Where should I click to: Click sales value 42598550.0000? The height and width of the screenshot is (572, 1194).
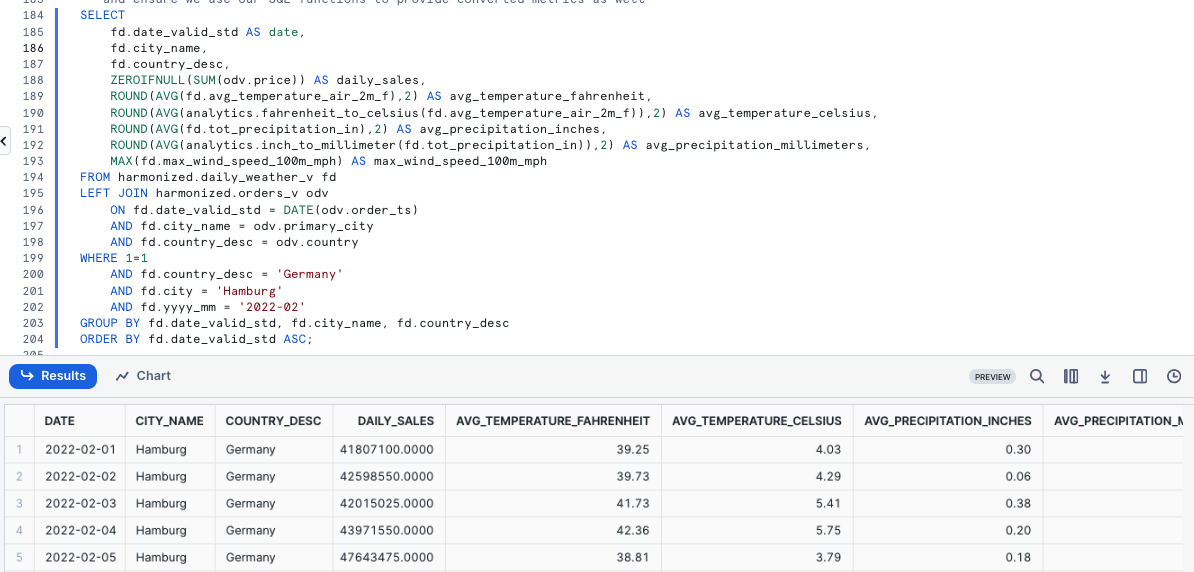coord(388,477)
